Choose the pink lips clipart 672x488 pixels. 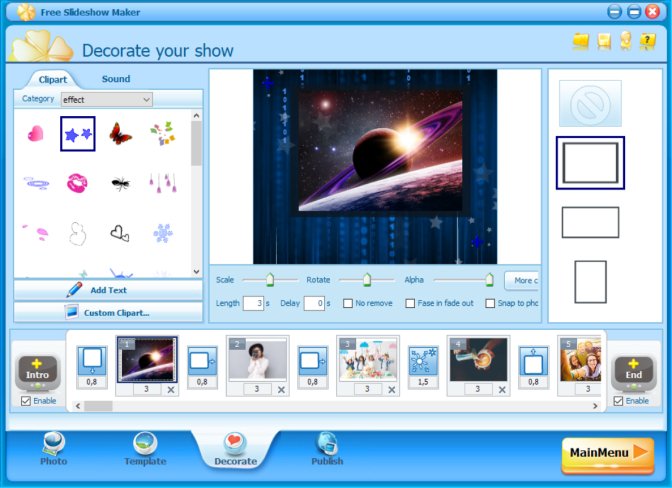point(77,182)
